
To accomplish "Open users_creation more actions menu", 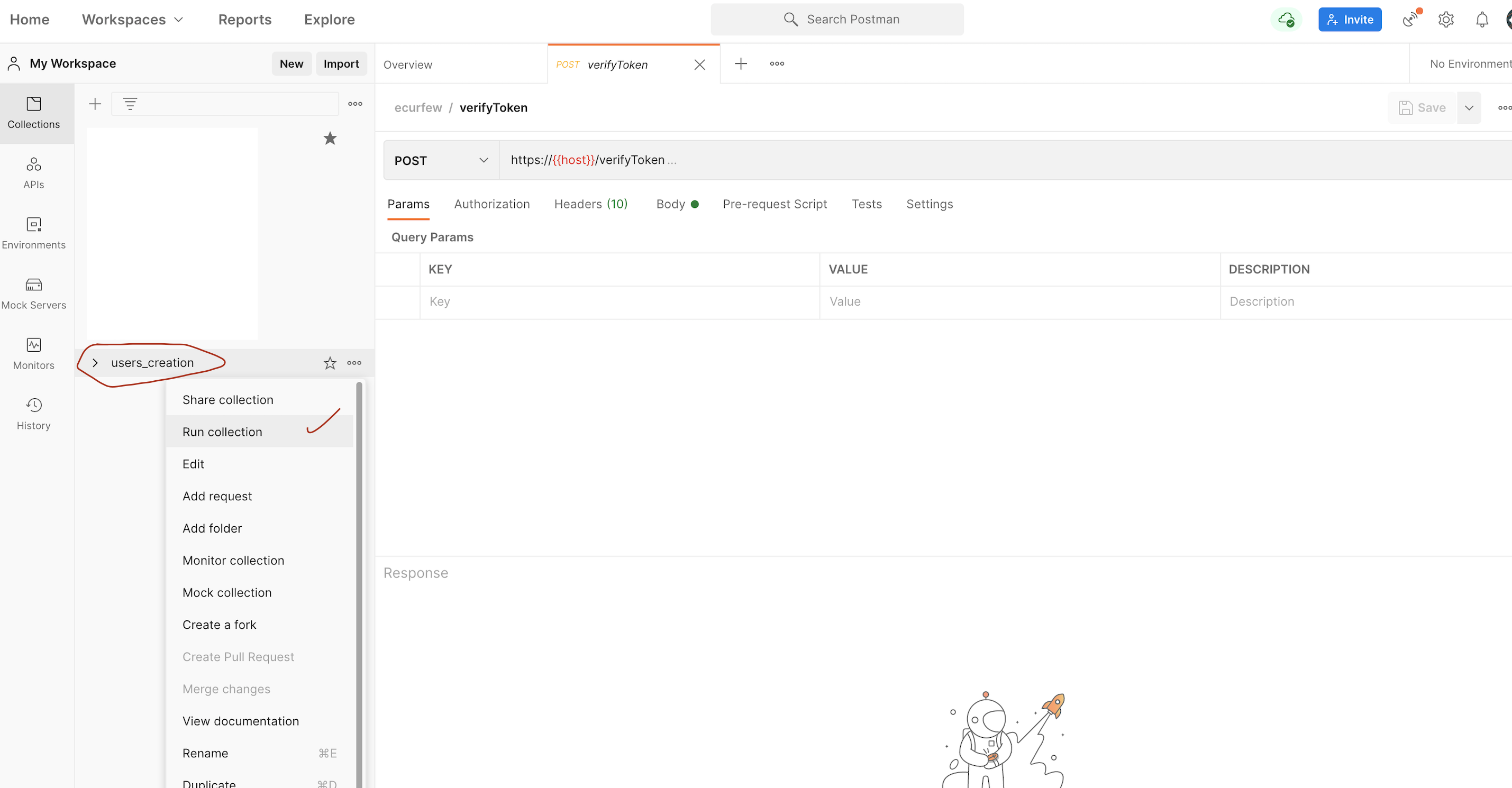I will [x=354, y=363].
